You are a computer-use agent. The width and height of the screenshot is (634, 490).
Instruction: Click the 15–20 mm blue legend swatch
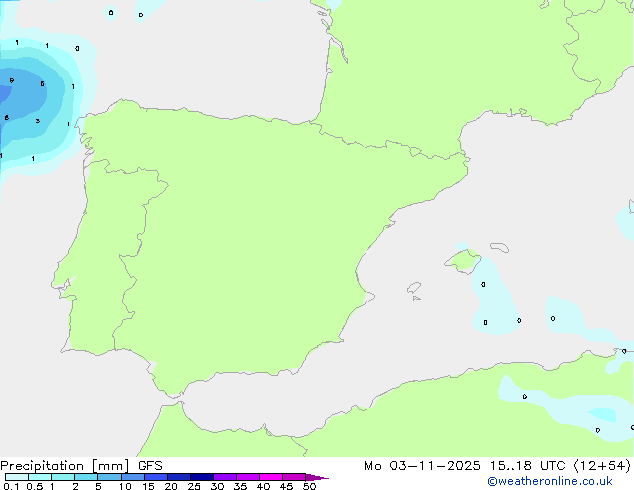(x=156, y=477)
